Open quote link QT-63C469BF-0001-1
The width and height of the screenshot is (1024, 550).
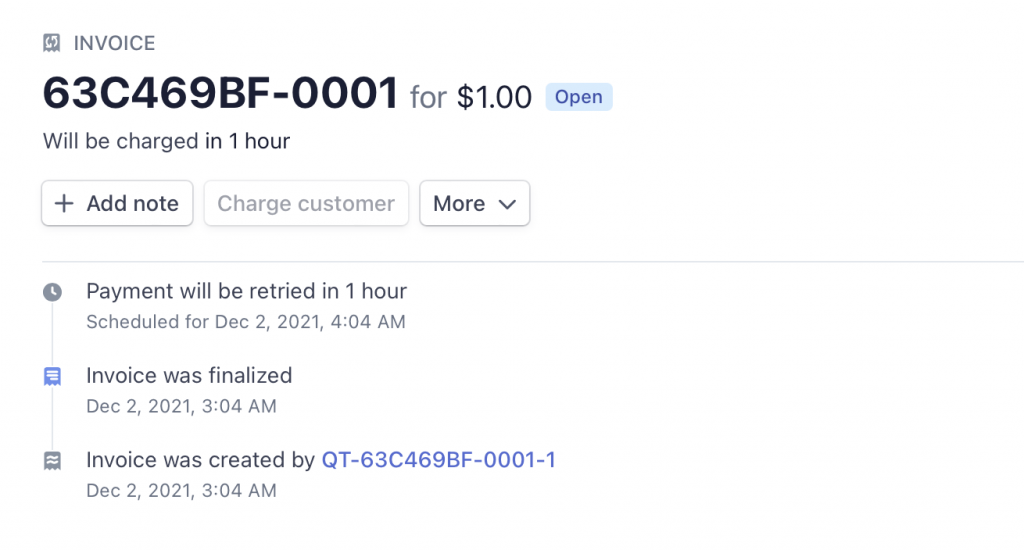[x=438, y=460]
